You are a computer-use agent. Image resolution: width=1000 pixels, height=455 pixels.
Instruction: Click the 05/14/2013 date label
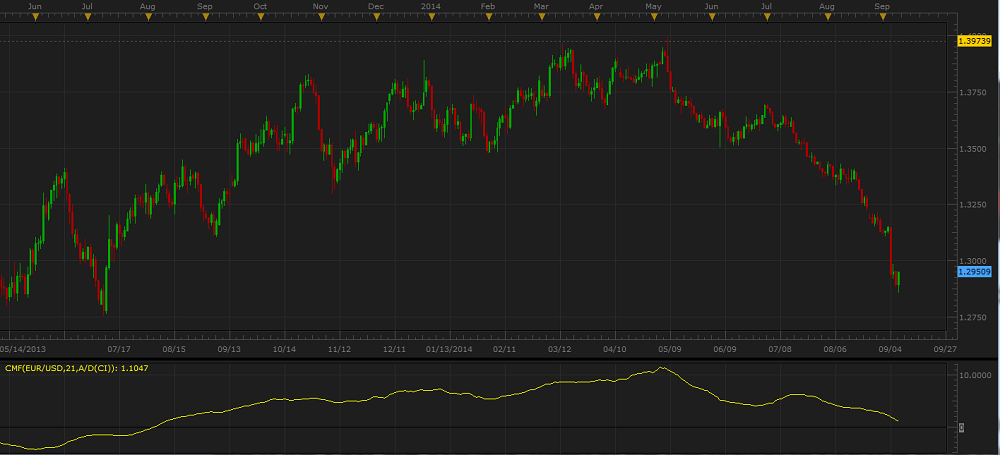23,349
